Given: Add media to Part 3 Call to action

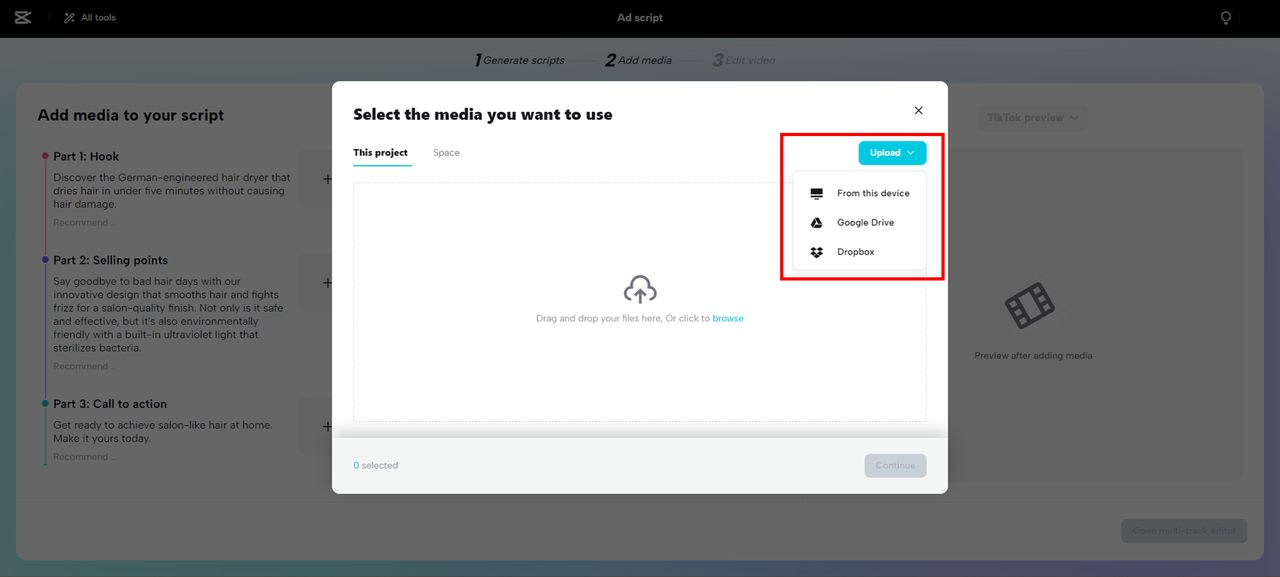Looking at the screenshot, I should point(327,427).
